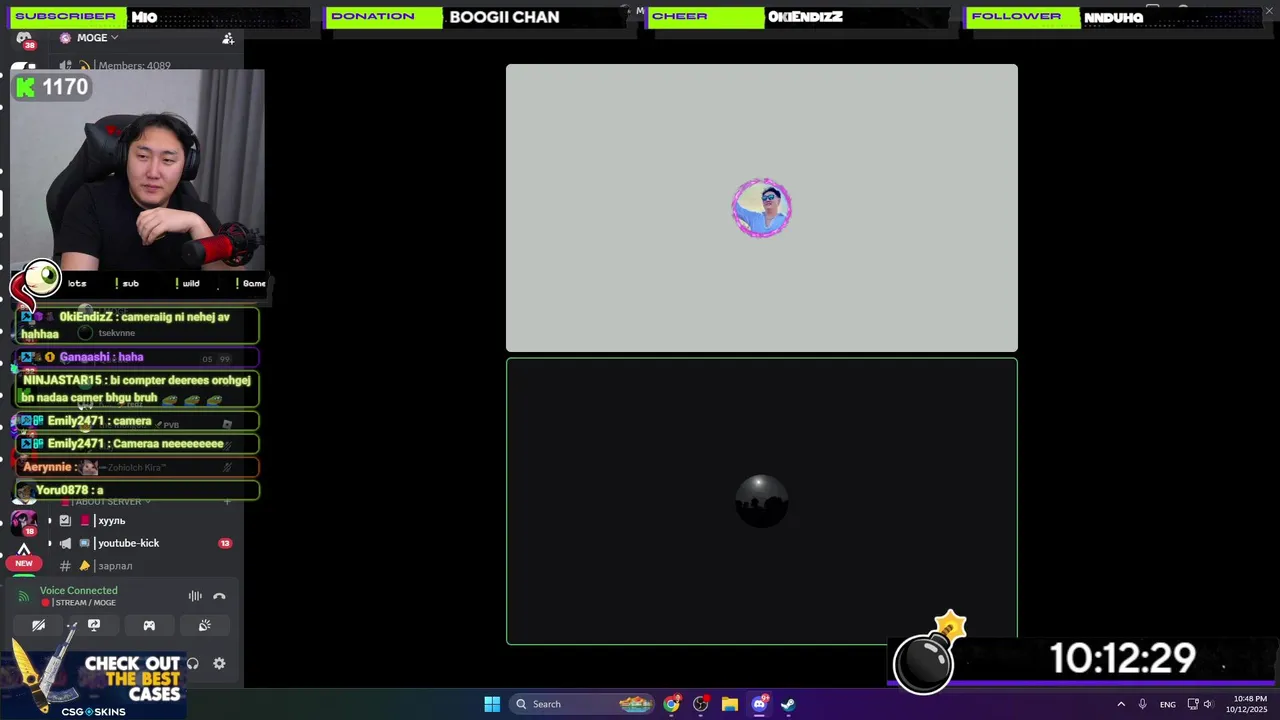This screenshot has width=1280, height=720.
Task: Click the Discord window close button
Action: (x=1268, y=10)
